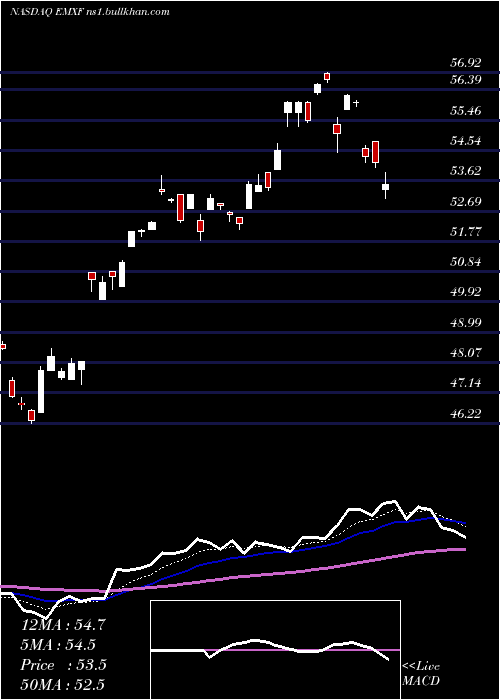Image resolution: width=500 pixels, height=700 pixels.
Task: Select the 56.92 price level label
Action: (x=465, y=62)
